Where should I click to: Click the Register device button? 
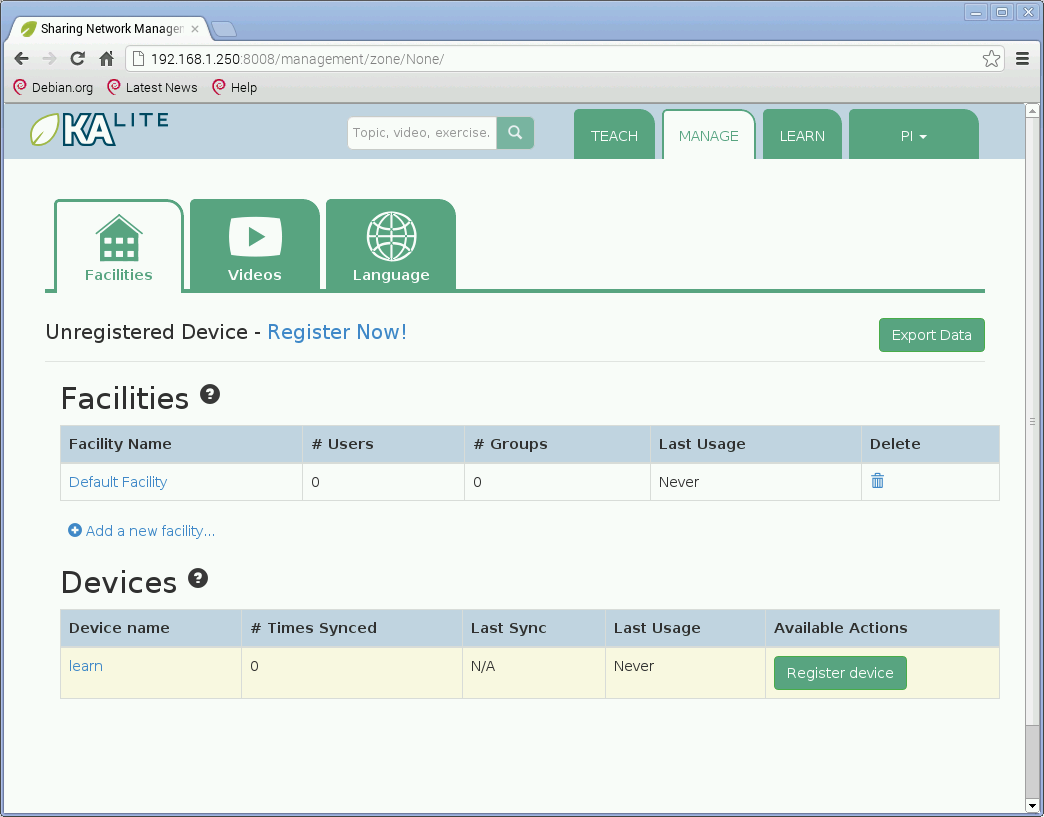tap(840, 673)
